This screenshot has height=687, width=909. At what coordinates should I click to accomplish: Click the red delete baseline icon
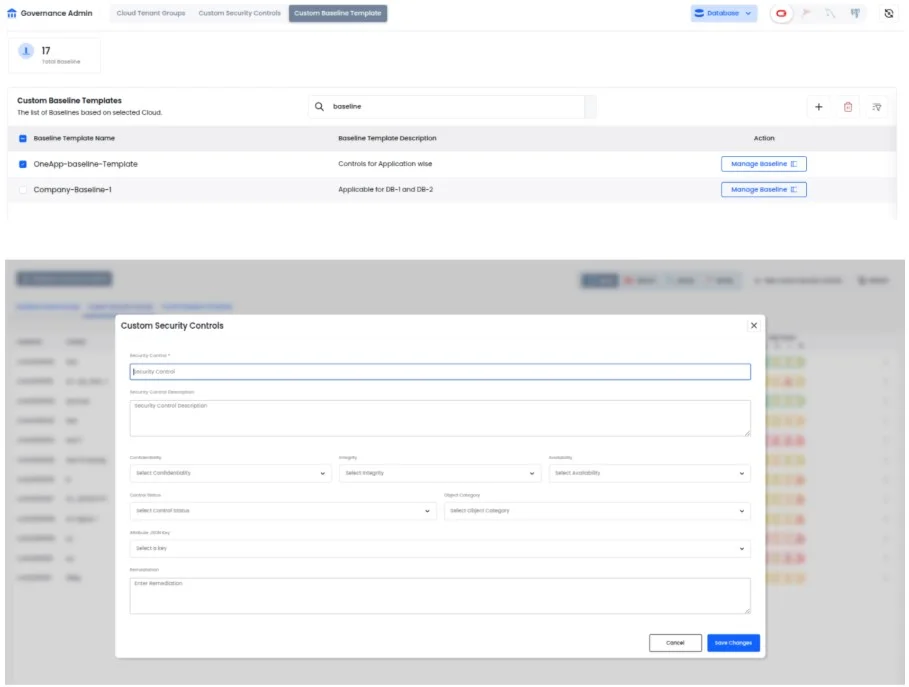tap(847, 107)
